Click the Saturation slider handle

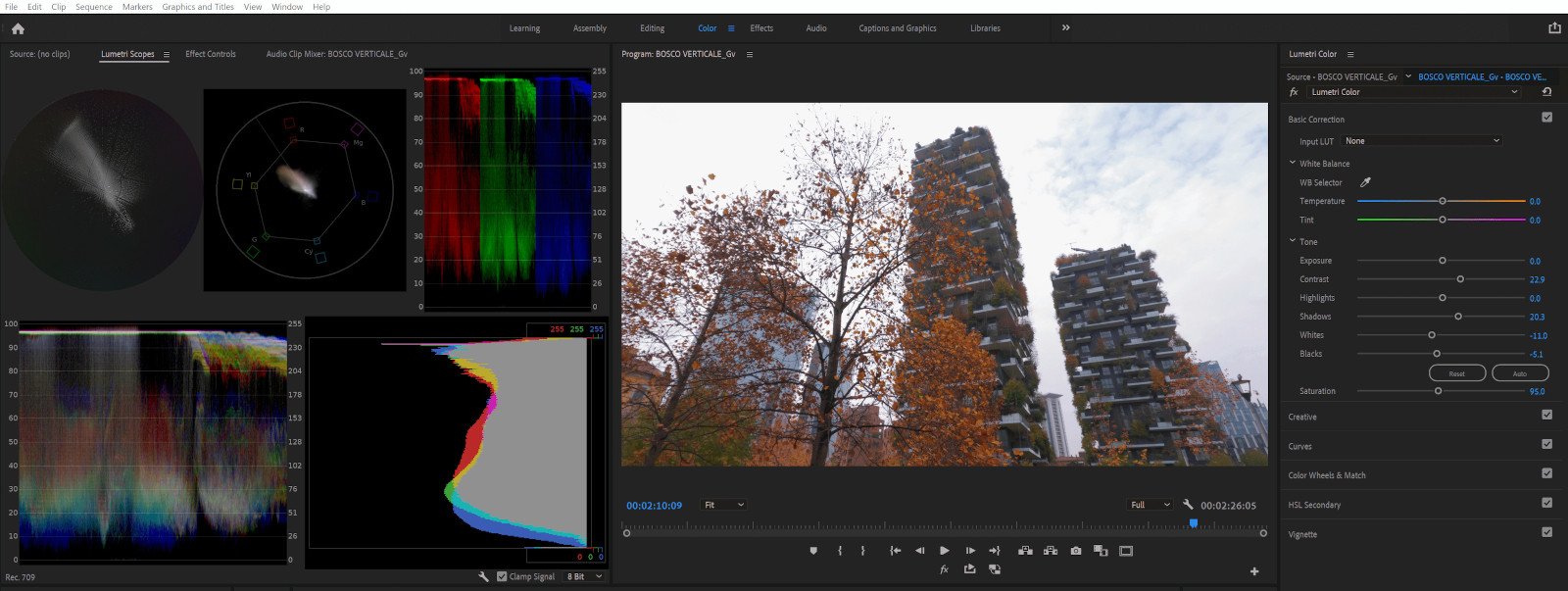[1438, 391]
